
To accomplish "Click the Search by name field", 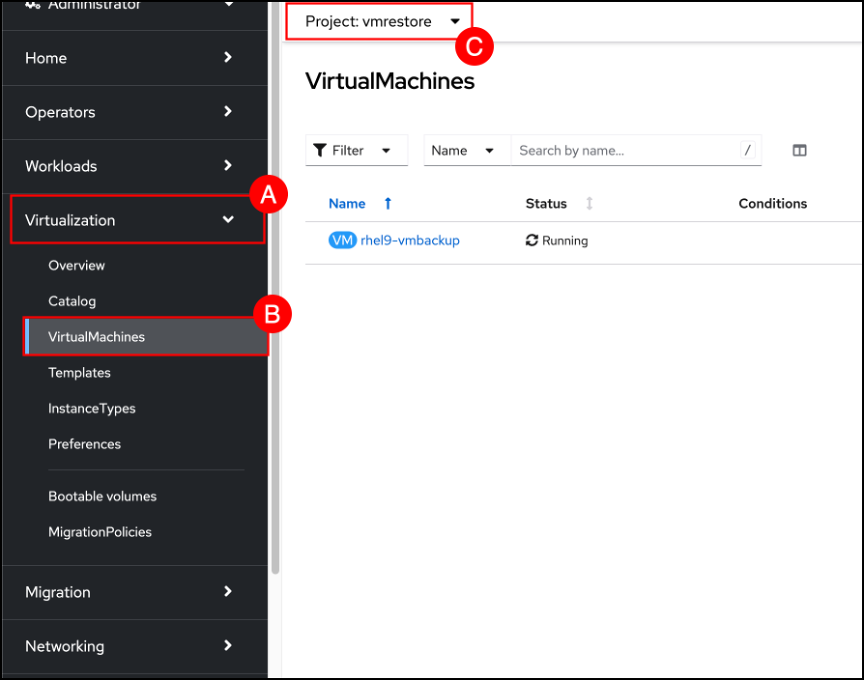I will pyautogui.click(x=623, y=150).
